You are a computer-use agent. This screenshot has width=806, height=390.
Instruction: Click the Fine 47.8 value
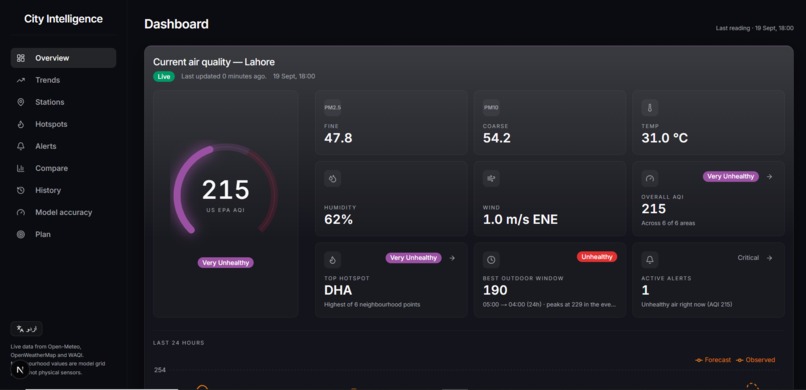[x=338, y=138]
